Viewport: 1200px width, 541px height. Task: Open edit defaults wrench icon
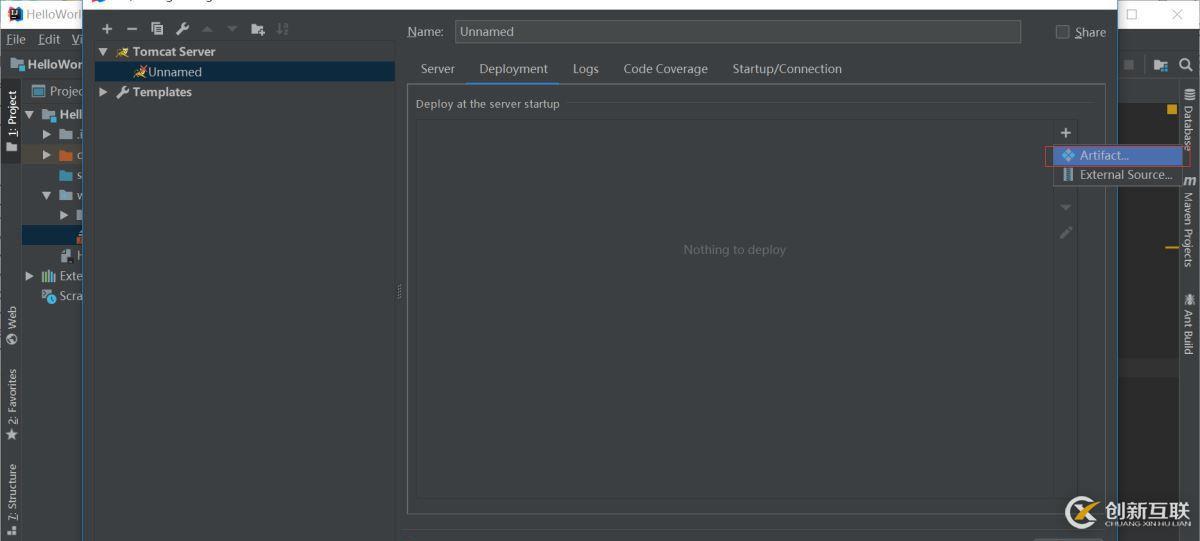coord(182,29)
